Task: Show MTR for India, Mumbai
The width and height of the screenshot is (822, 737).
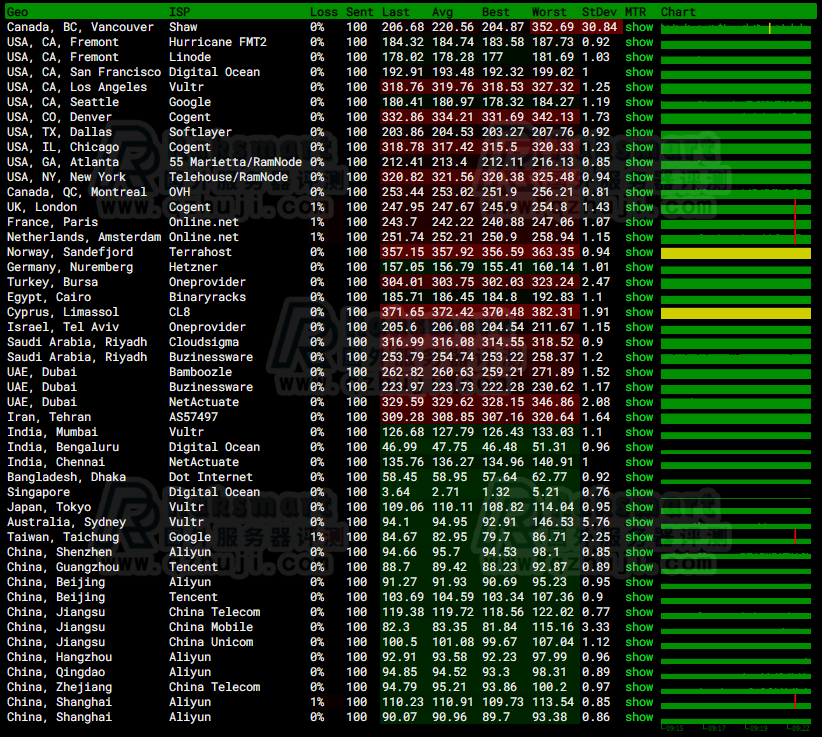Action: coord(639,432)
